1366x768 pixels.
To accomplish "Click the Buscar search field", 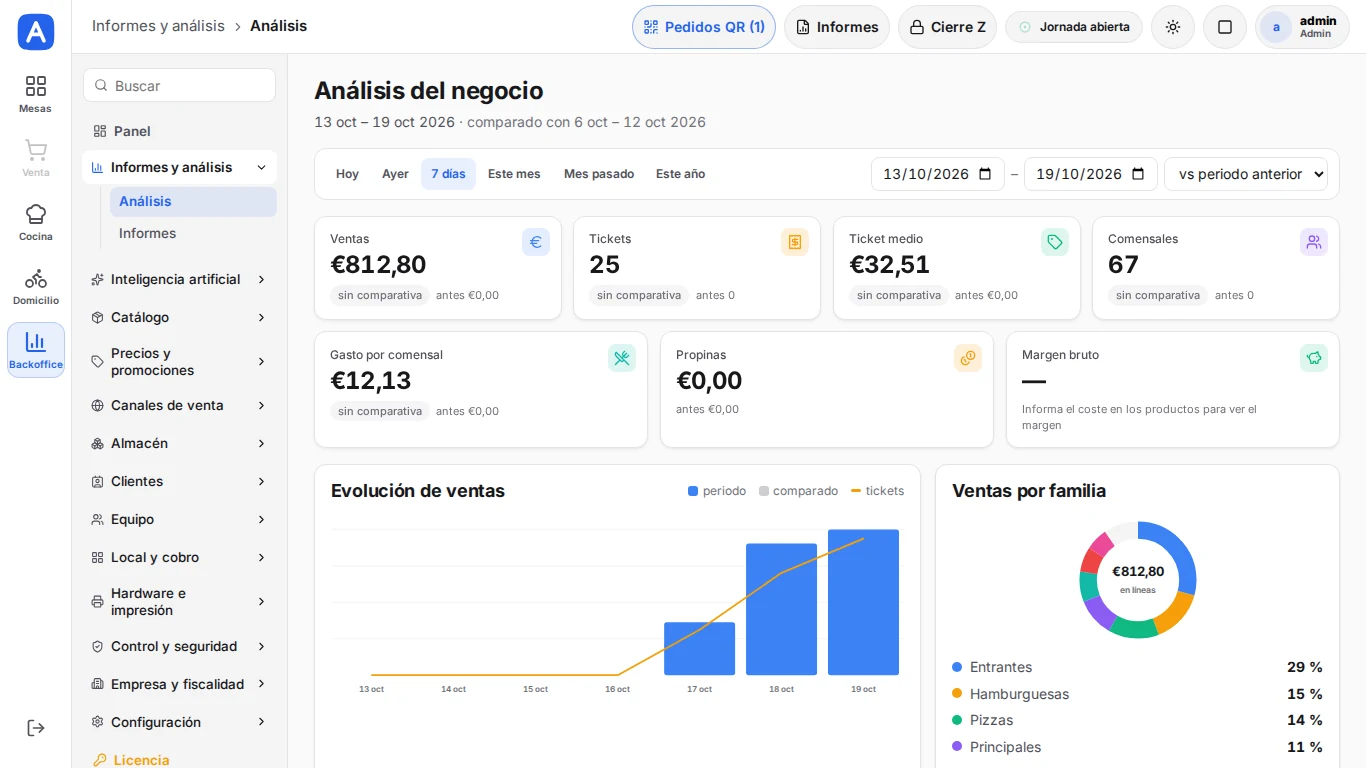I will tap(179, 85).
